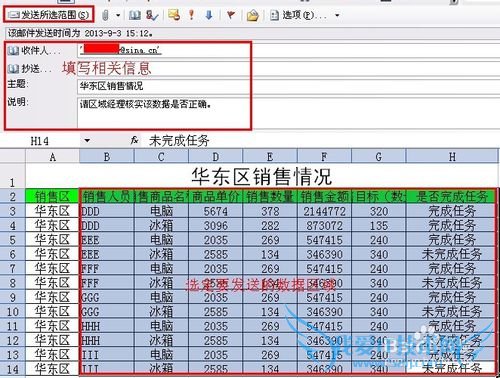The width and height of the screenshot is (500, 378).
Task: Click cell B11 containing HHH
Action: coord(107,326)
